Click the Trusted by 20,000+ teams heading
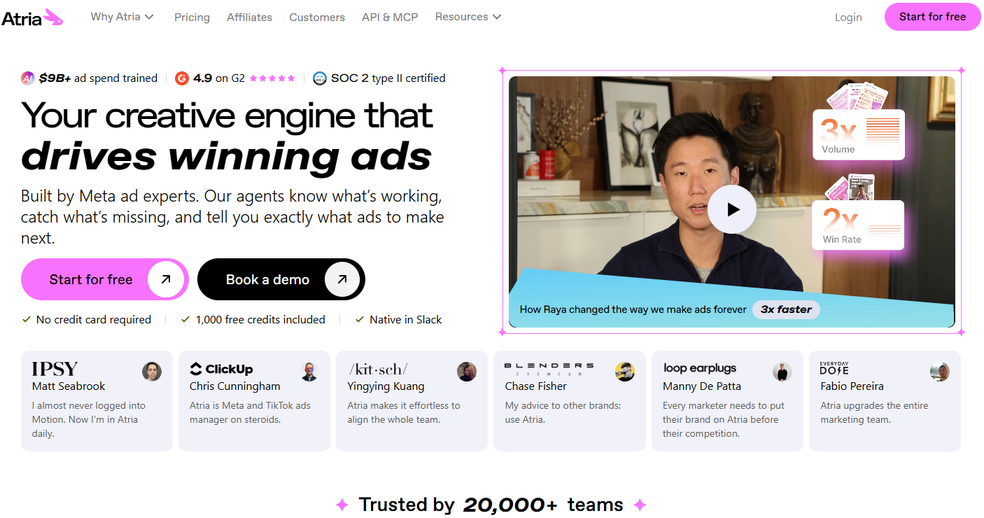The width and height of the screenshot is (984, 518). click(x=491, y=505)
